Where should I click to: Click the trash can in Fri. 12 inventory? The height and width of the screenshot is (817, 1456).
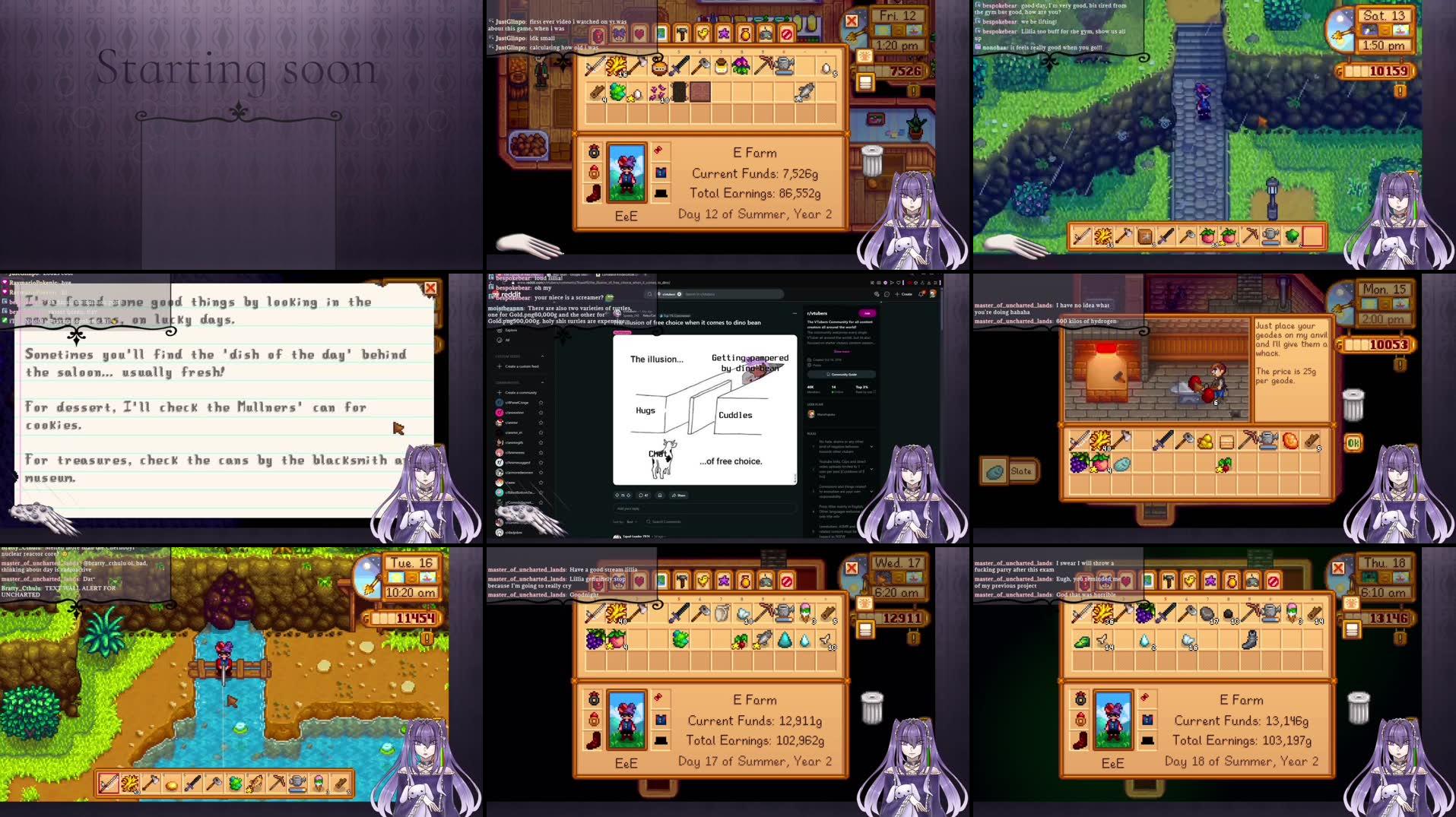[872, 160]
